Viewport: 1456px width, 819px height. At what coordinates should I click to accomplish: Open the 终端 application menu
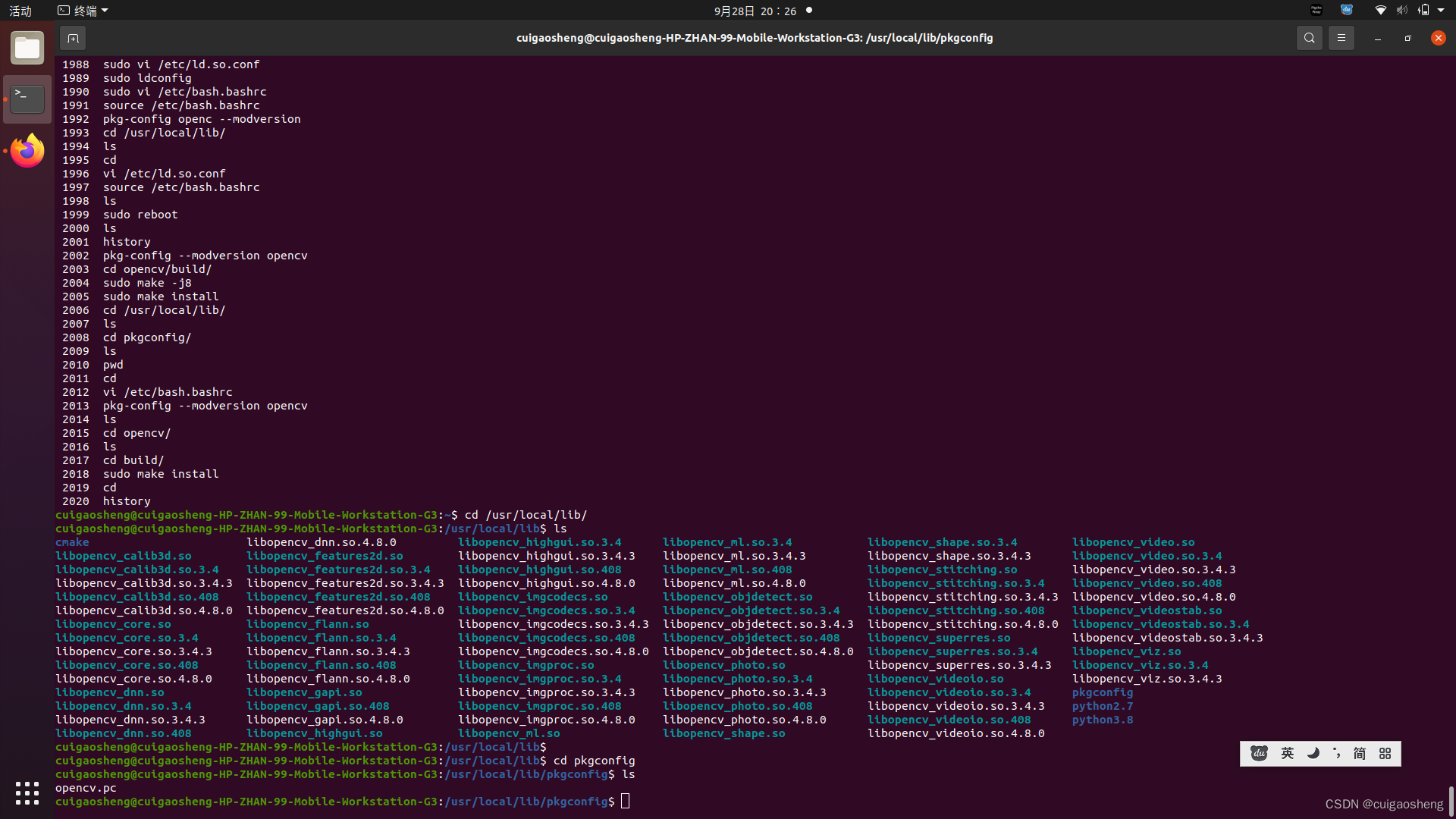83,11
